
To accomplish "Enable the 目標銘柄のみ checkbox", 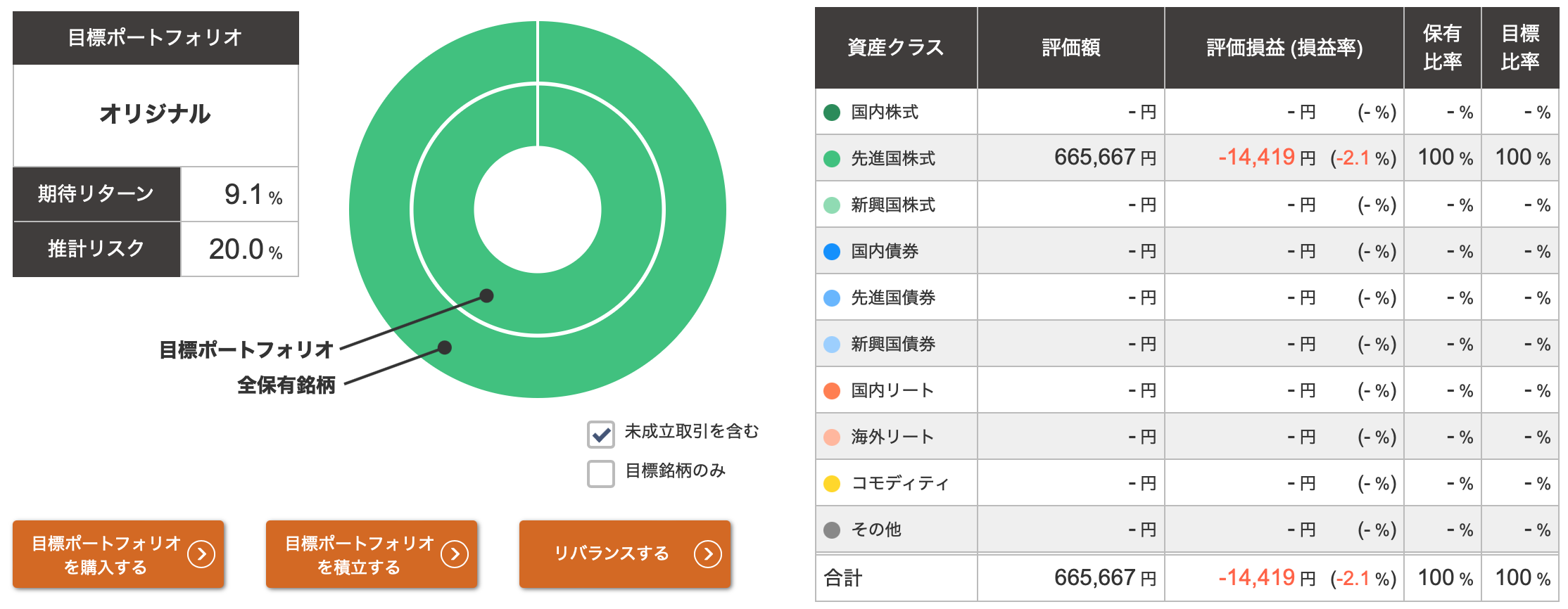I will coord(601,474).
